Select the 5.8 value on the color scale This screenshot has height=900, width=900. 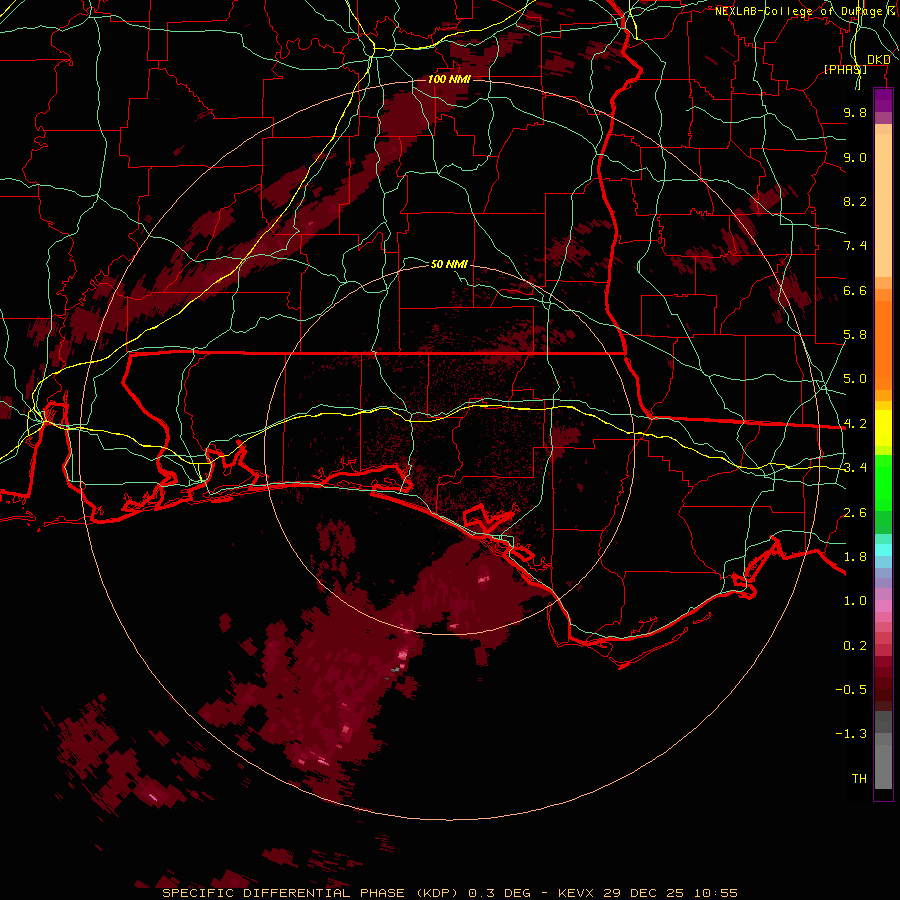point(855,335)
